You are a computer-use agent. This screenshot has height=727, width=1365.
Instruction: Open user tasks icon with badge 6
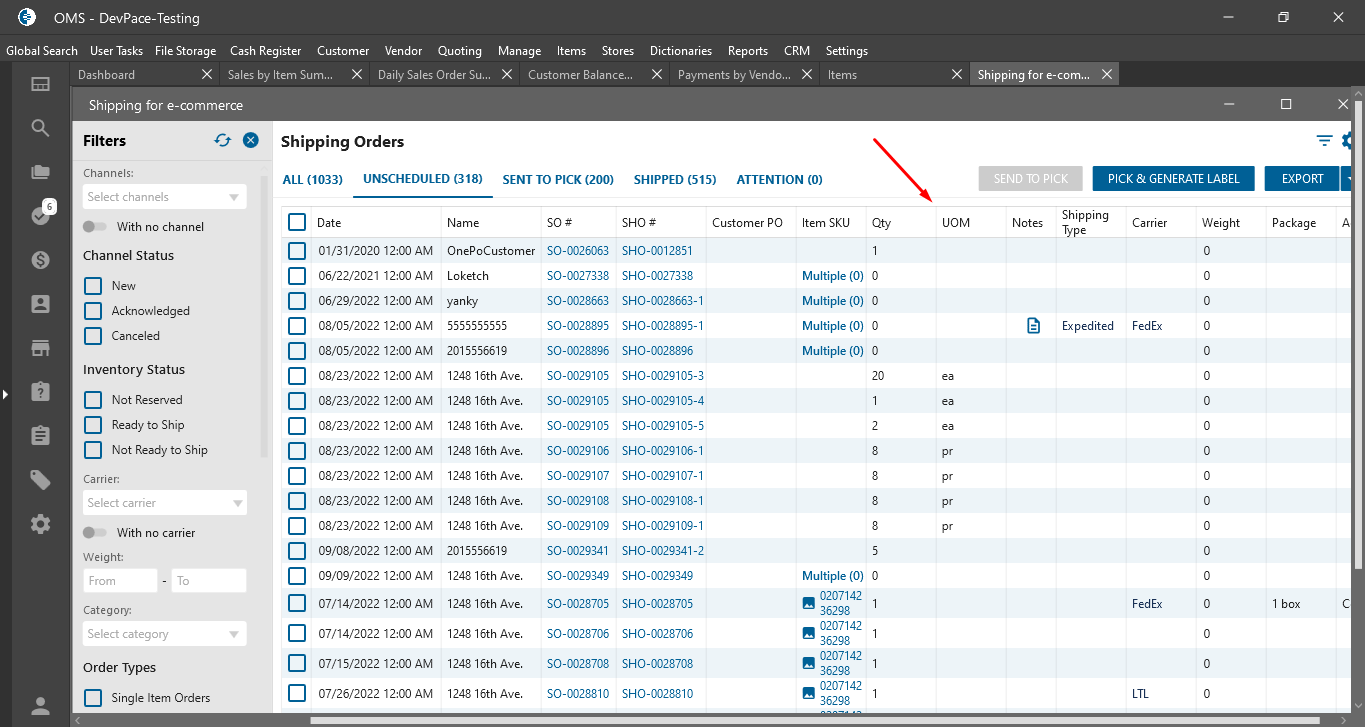[x=40, y=215]
